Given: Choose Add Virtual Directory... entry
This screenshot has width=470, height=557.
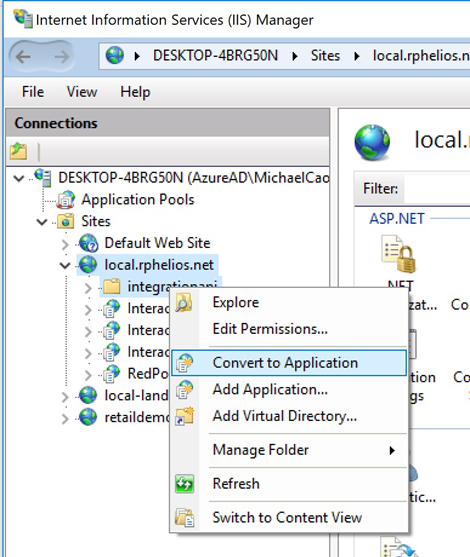Looking at the screenshot, I should (x=289, y=416).
